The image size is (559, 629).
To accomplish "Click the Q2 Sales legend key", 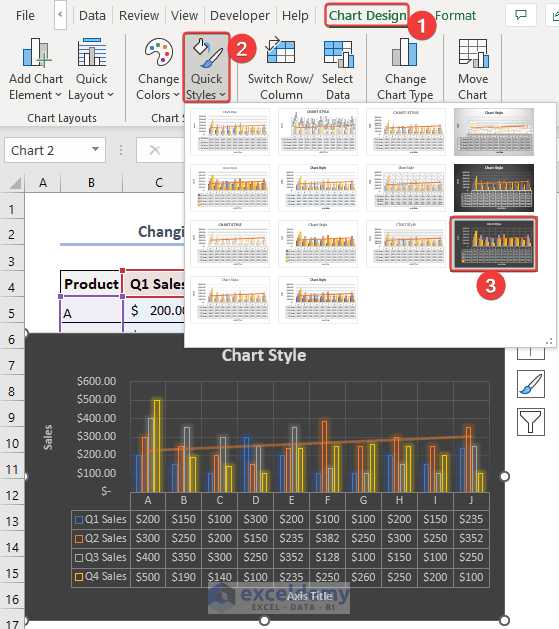I will pyautogui.click(x=79, y=539).
